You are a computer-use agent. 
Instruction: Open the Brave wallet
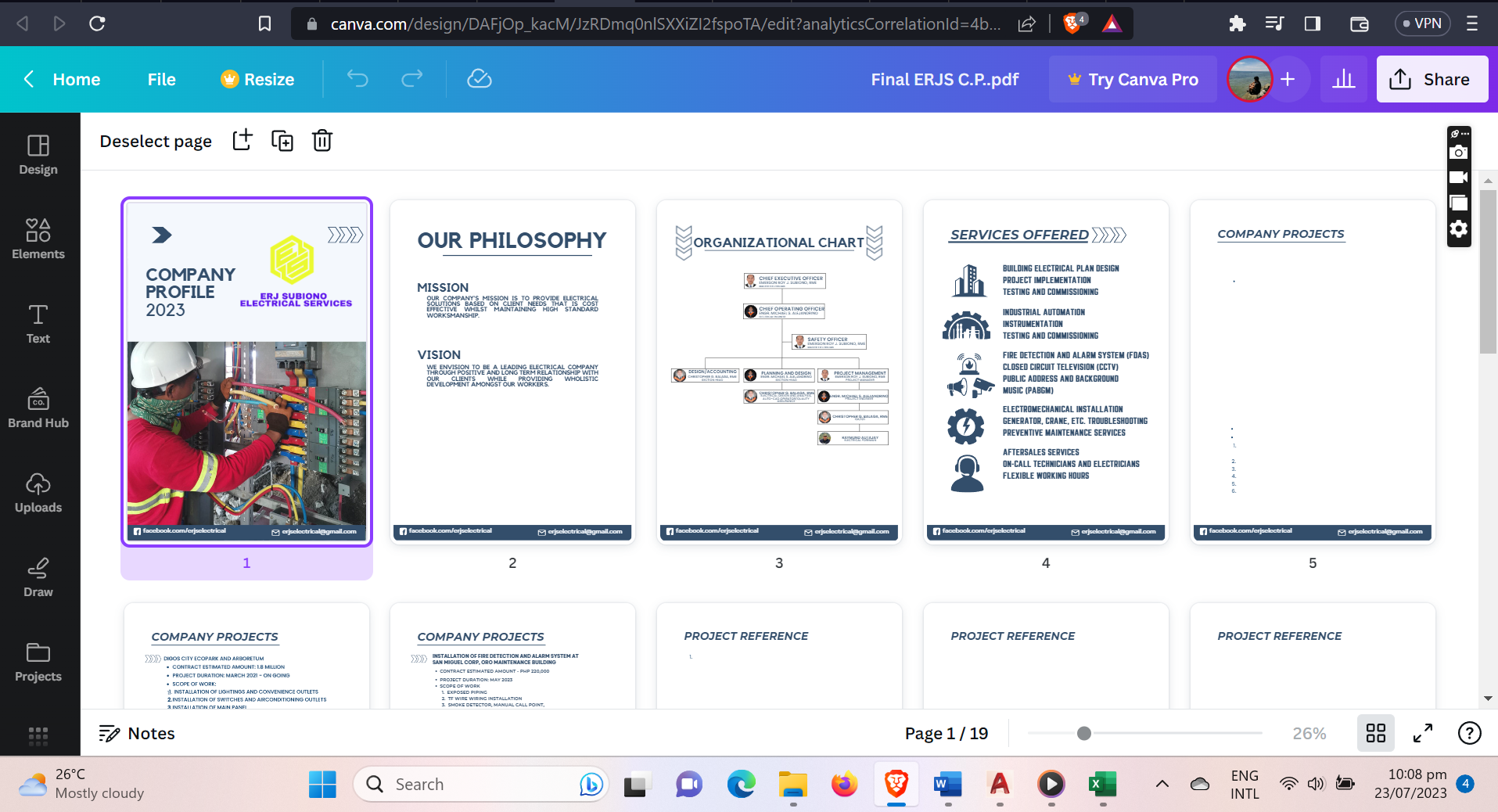point(1360,23)
